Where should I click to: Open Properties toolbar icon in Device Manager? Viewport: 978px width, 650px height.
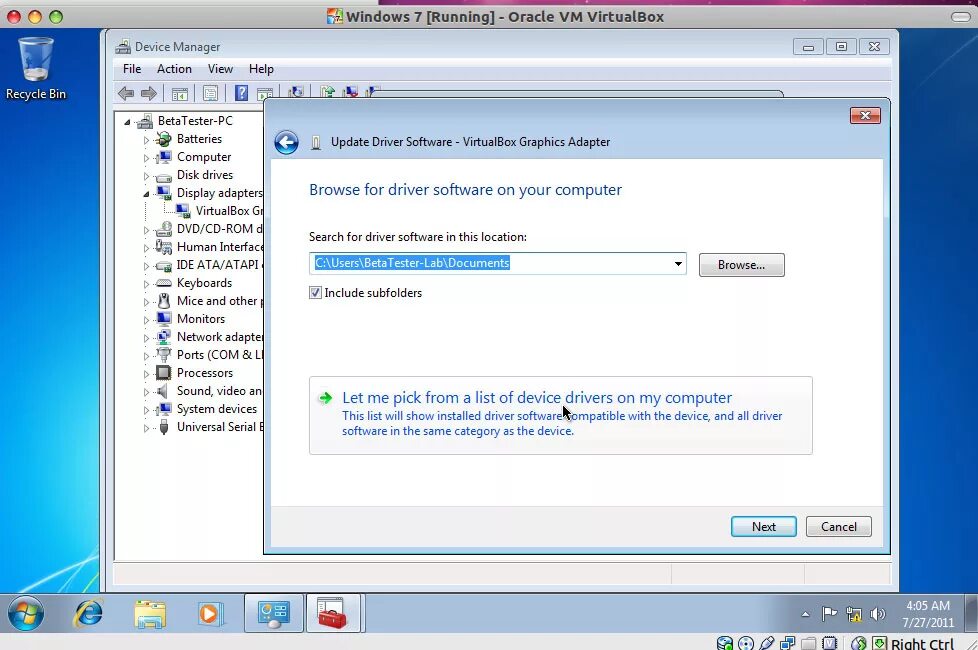click(x=210, y=94)
